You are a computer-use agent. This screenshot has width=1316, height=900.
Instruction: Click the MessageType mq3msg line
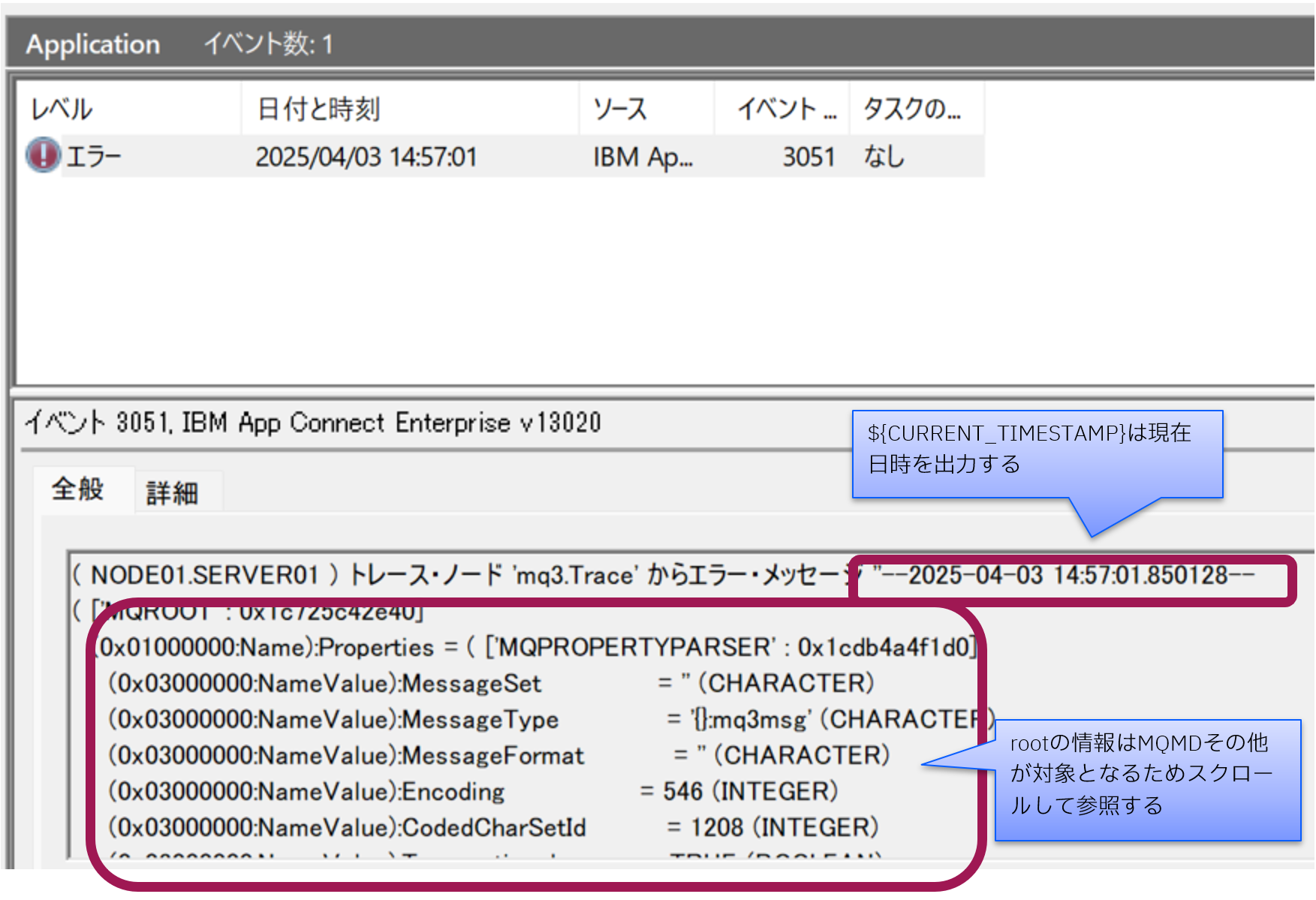(x=552, y=719)
